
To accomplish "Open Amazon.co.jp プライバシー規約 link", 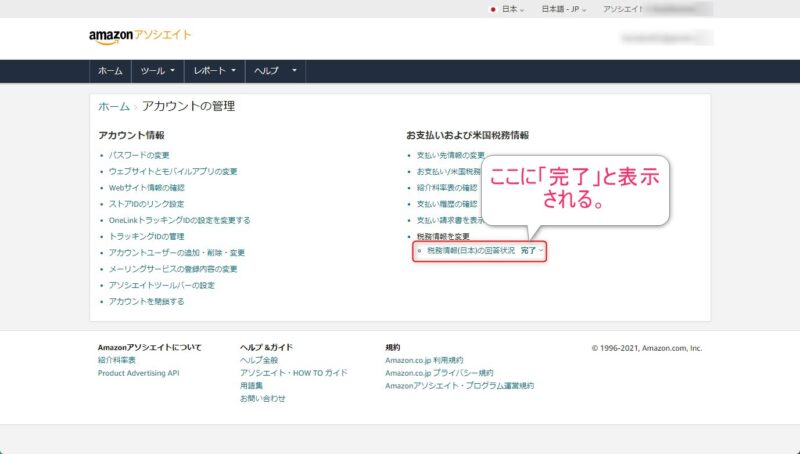I will coord(439,373).
